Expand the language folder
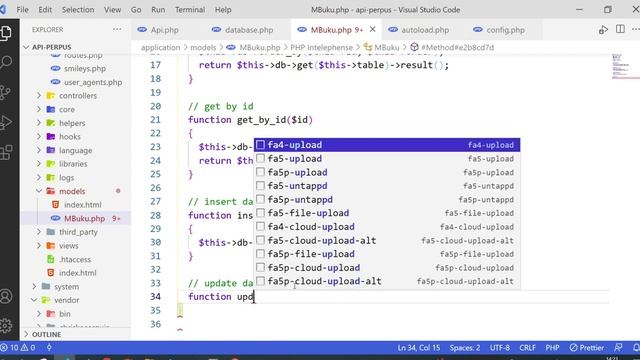This screenshot has height=360, width=640. [39, 150]
